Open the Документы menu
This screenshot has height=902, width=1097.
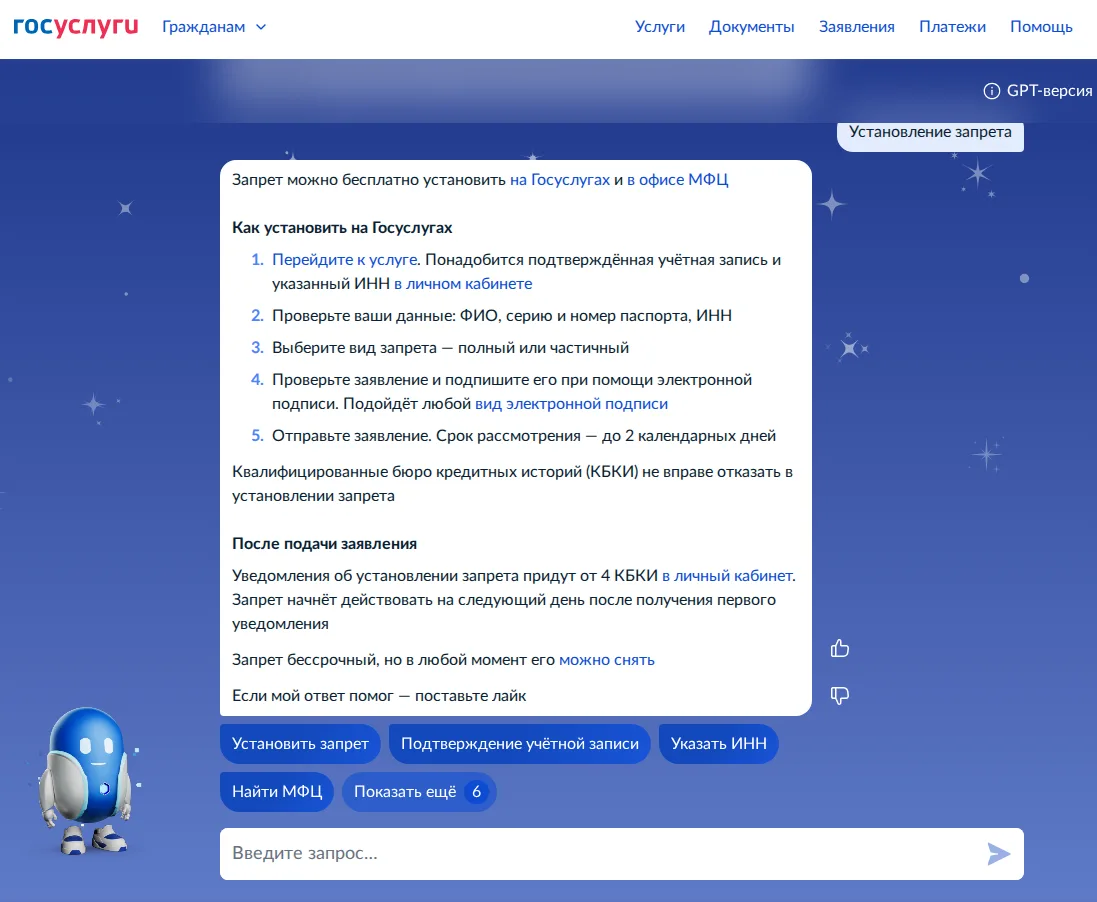tap(751, 27)
